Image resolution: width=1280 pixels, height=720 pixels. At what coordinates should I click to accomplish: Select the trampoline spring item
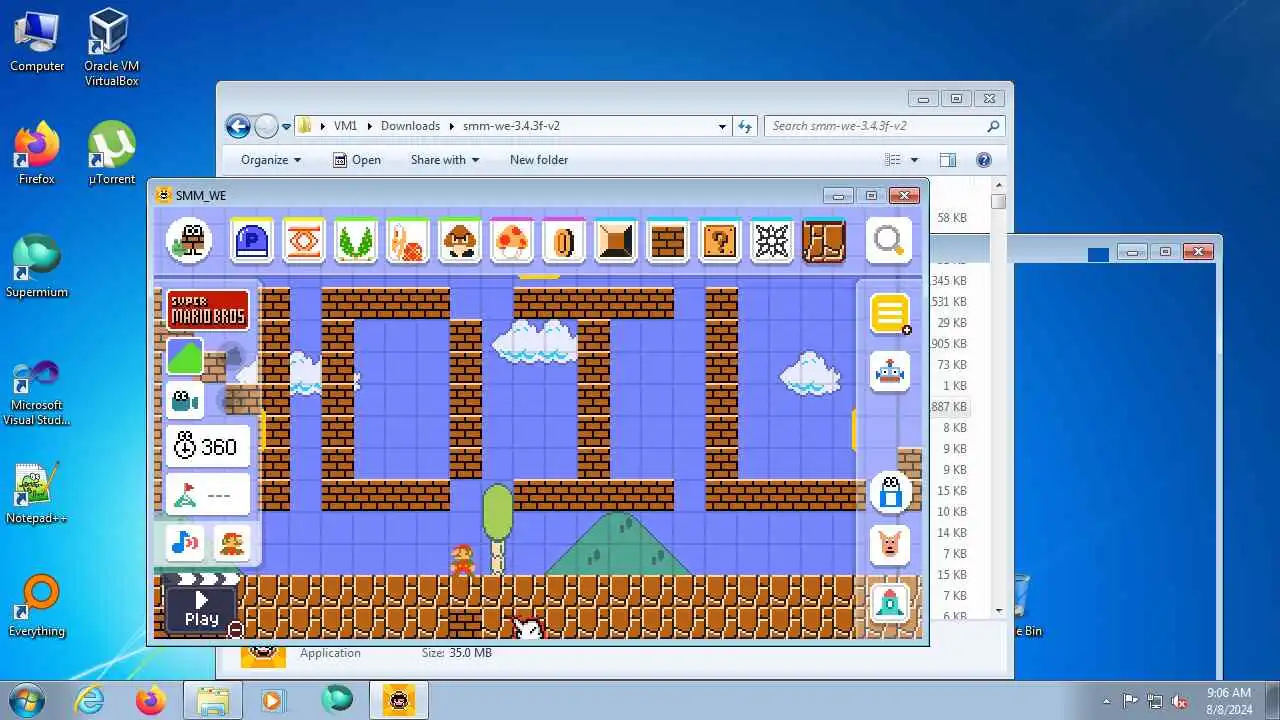click(304, 241)
